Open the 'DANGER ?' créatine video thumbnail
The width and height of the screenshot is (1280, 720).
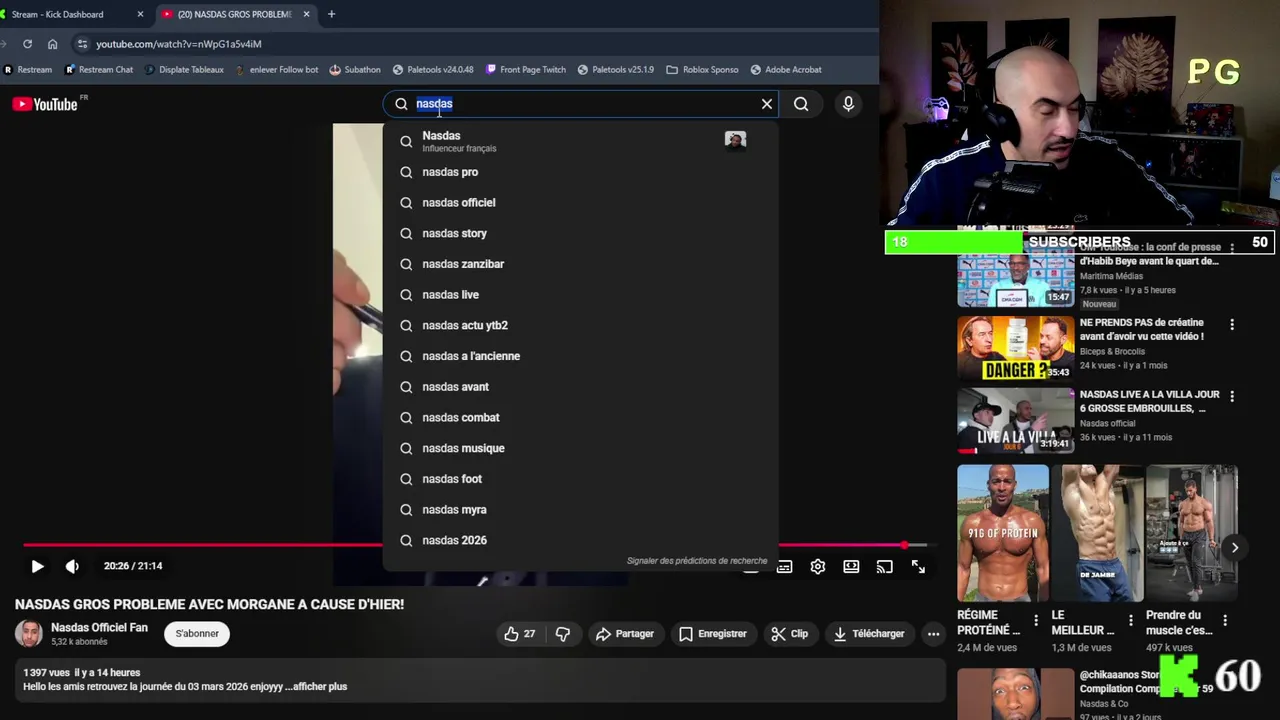click(x=1015, y=349)
